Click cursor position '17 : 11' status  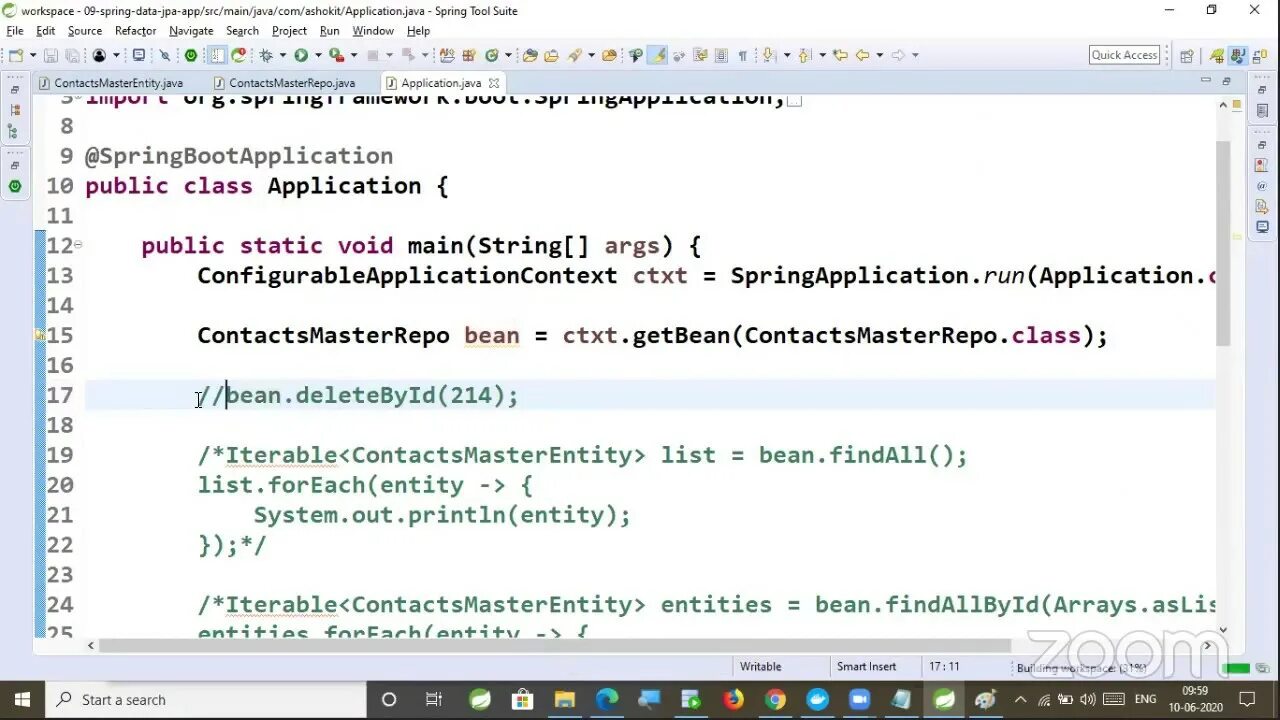(944, 667)
